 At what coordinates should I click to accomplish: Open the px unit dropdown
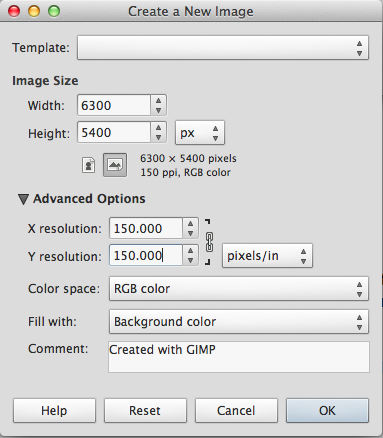point(200,133)
